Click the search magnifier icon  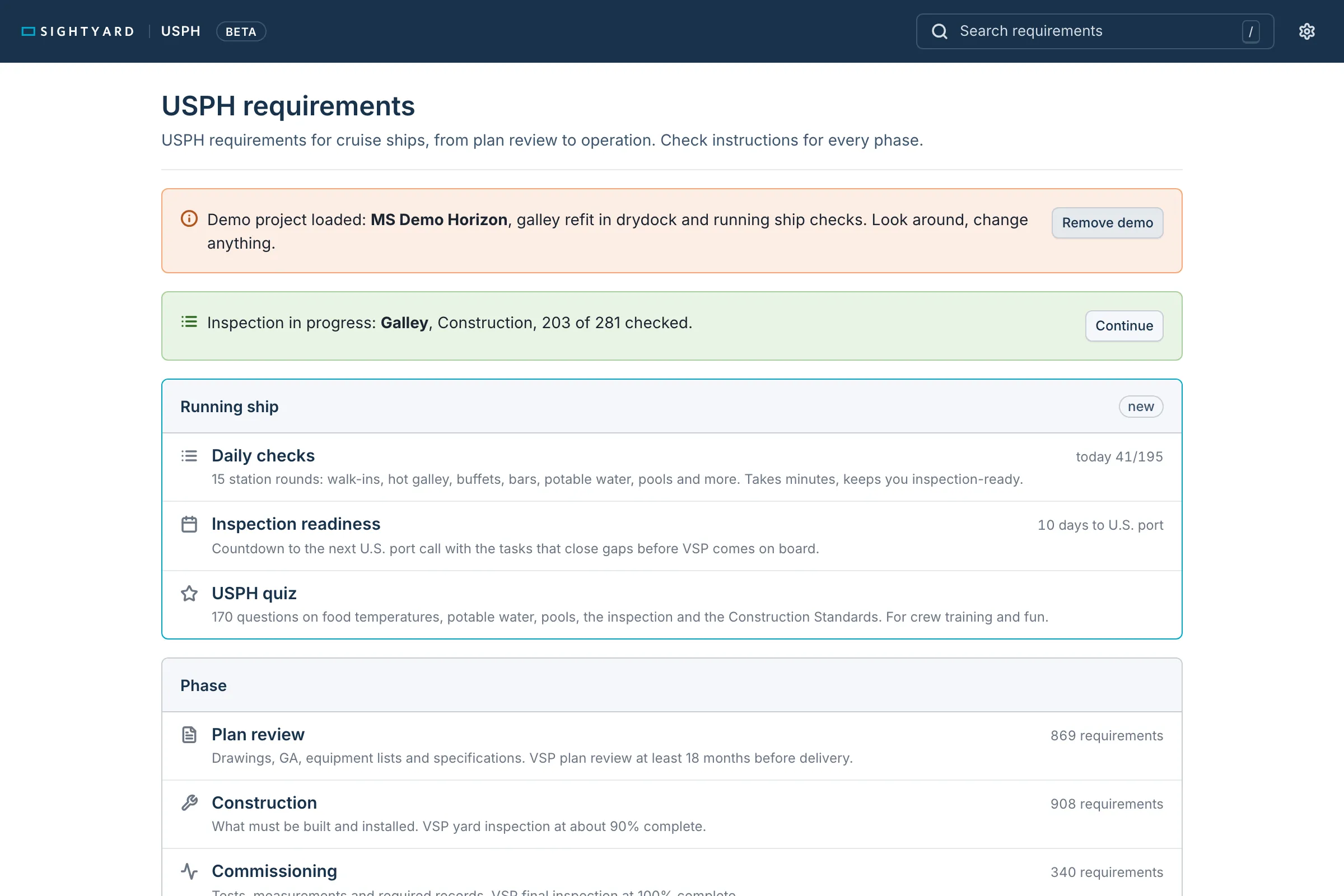point(940,31)
